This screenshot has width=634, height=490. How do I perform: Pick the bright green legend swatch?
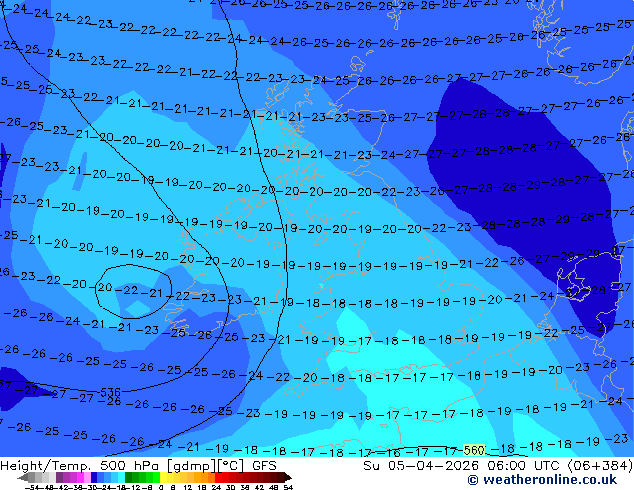click(156, 477)
